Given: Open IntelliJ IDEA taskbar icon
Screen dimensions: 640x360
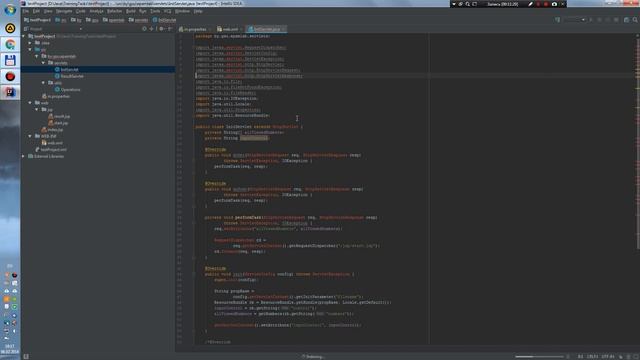Looking at the screenshot, I should coord(10,92).
